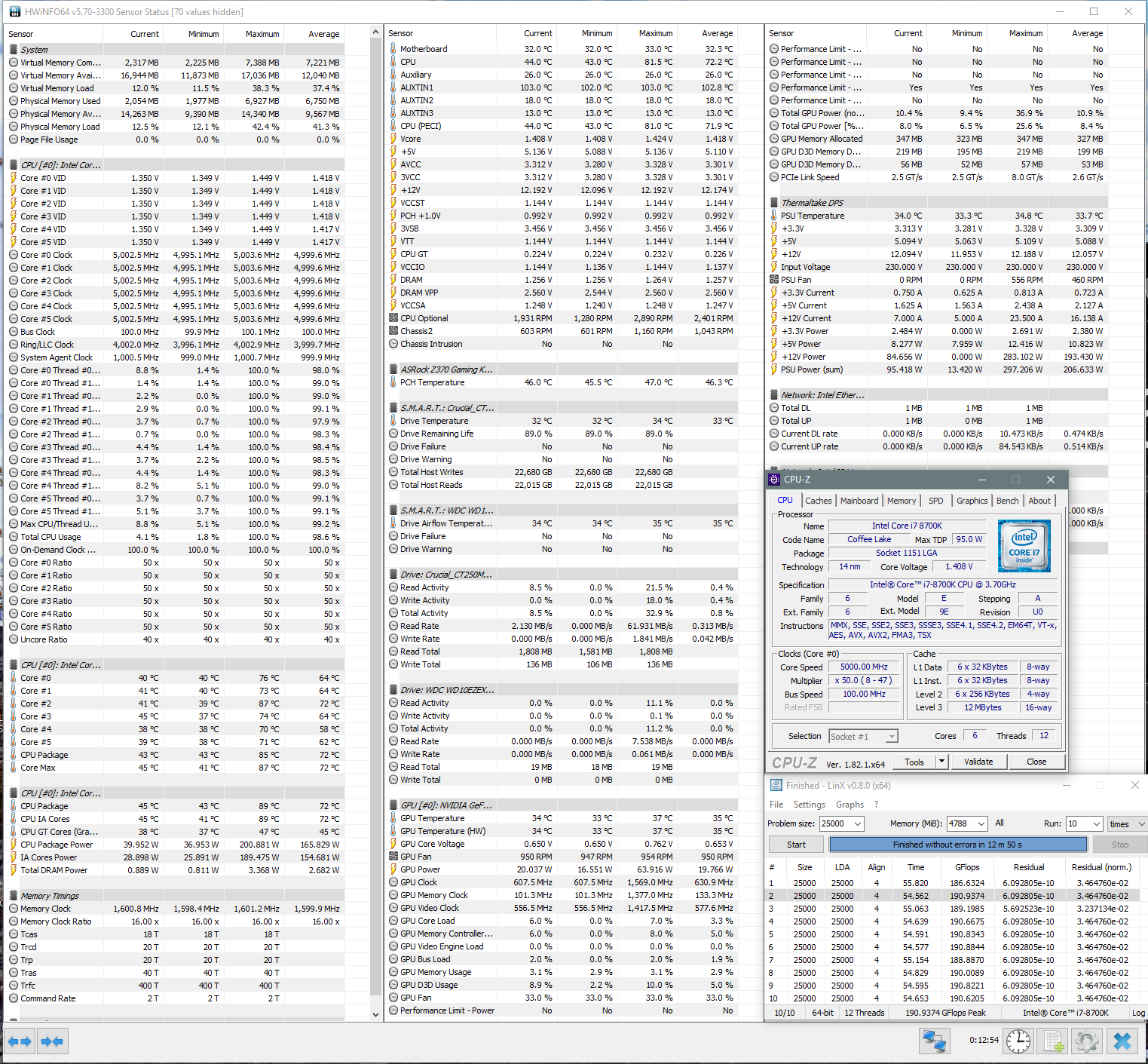Select the 'Total Host Writes' sensor row

coord(562,472)
